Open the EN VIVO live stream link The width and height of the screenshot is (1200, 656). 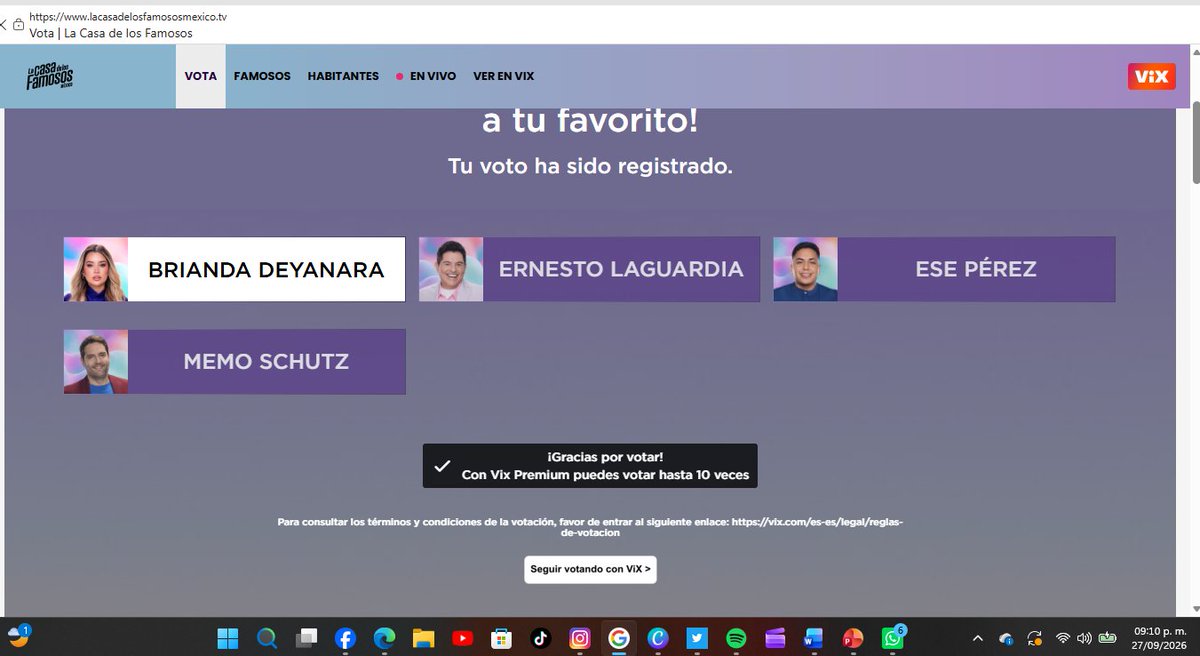pyautogui.click(x=426, y=76)
